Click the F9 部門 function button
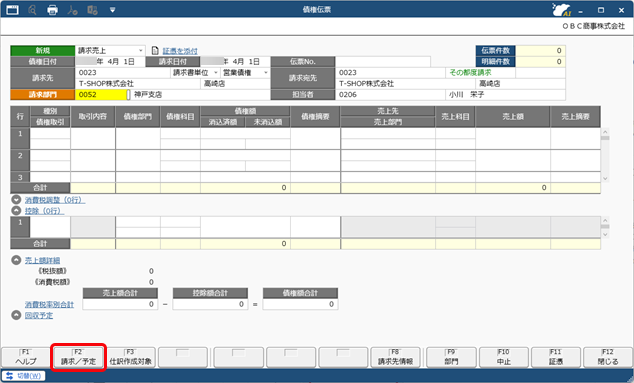This screenshot has width=634, height=383. click(451, 357)
